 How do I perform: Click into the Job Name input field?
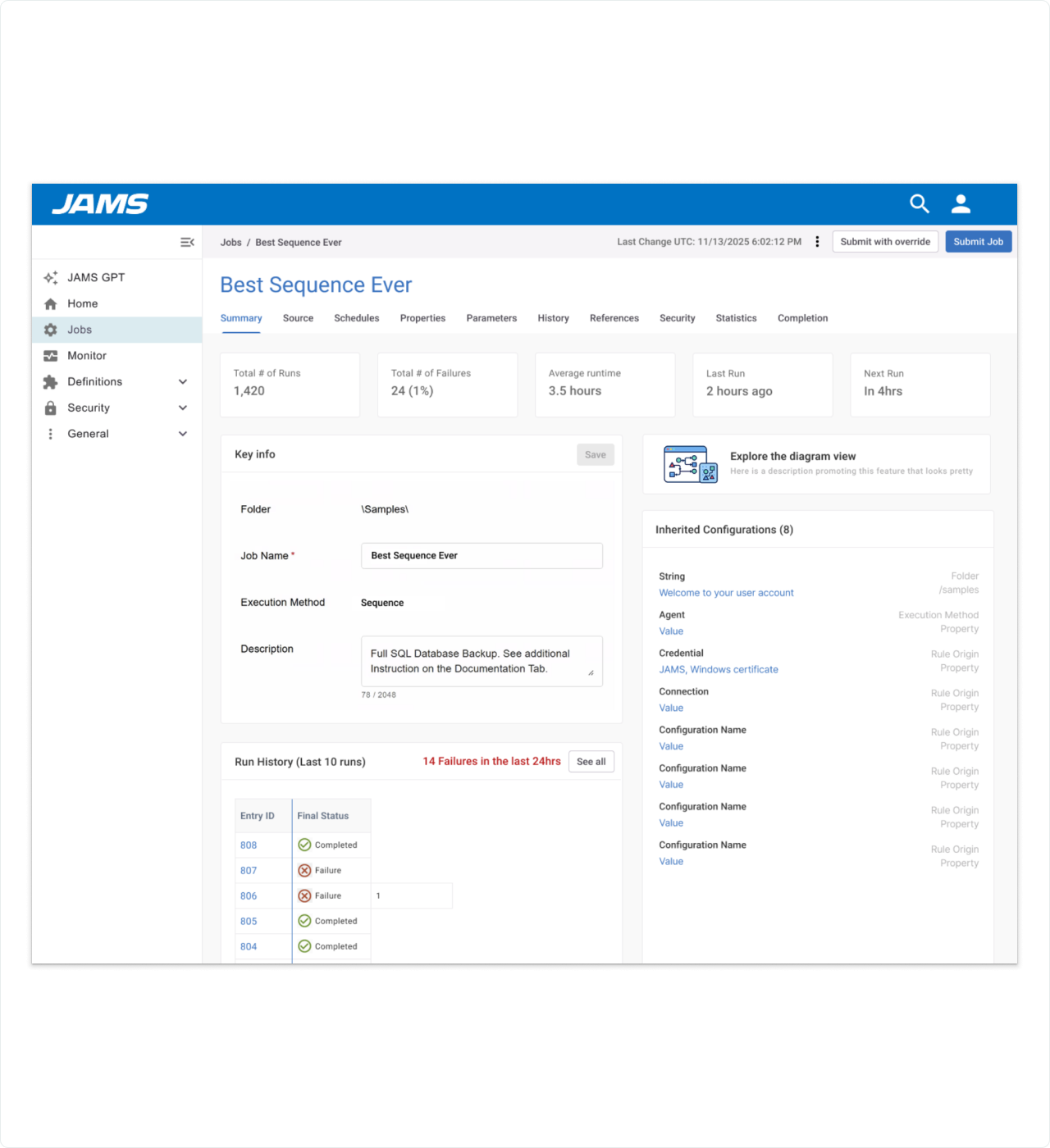[x=482, y=556]
